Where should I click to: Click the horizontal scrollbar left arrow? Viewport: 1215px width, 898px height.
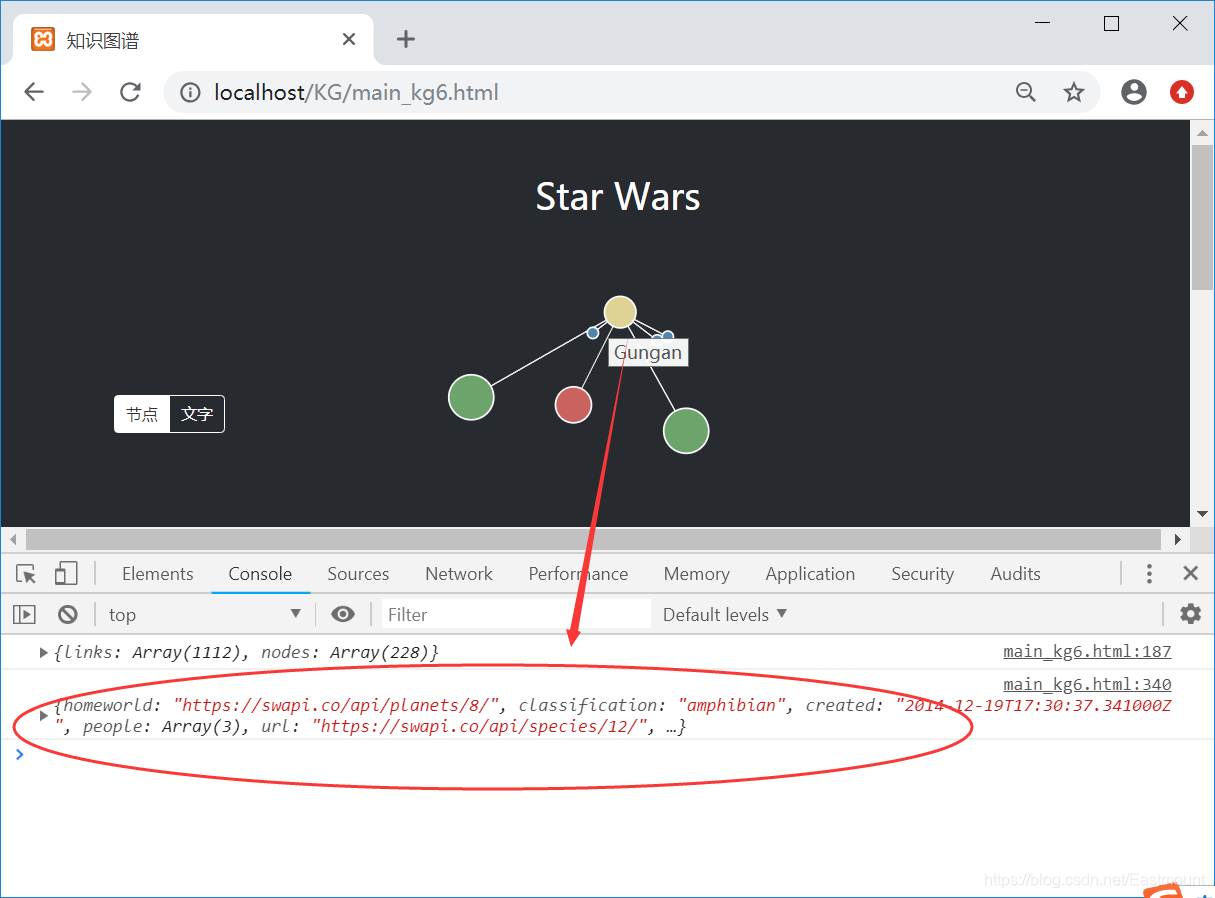coord(12,539)
